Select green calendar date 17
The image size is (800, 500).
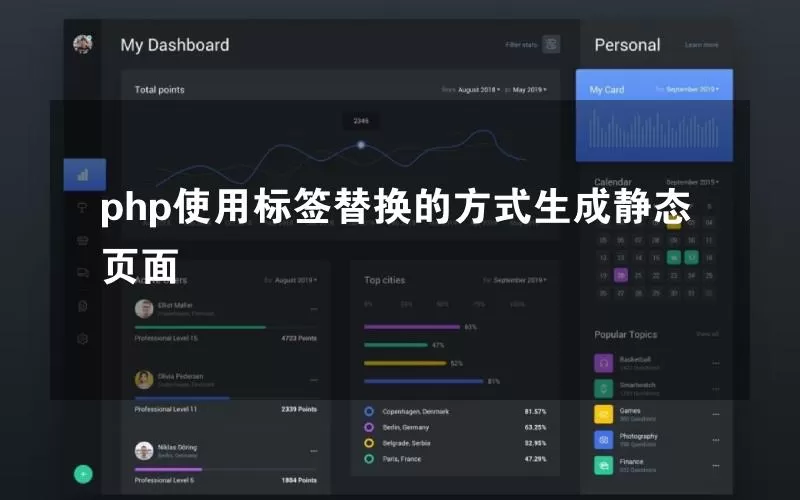691,258
